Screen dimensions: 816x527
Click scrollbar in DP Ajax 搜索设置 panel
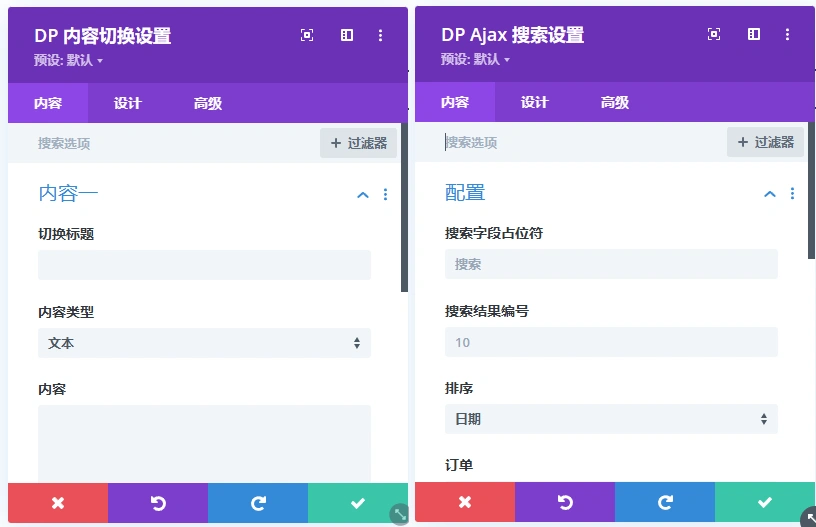(x=811, y=190)
